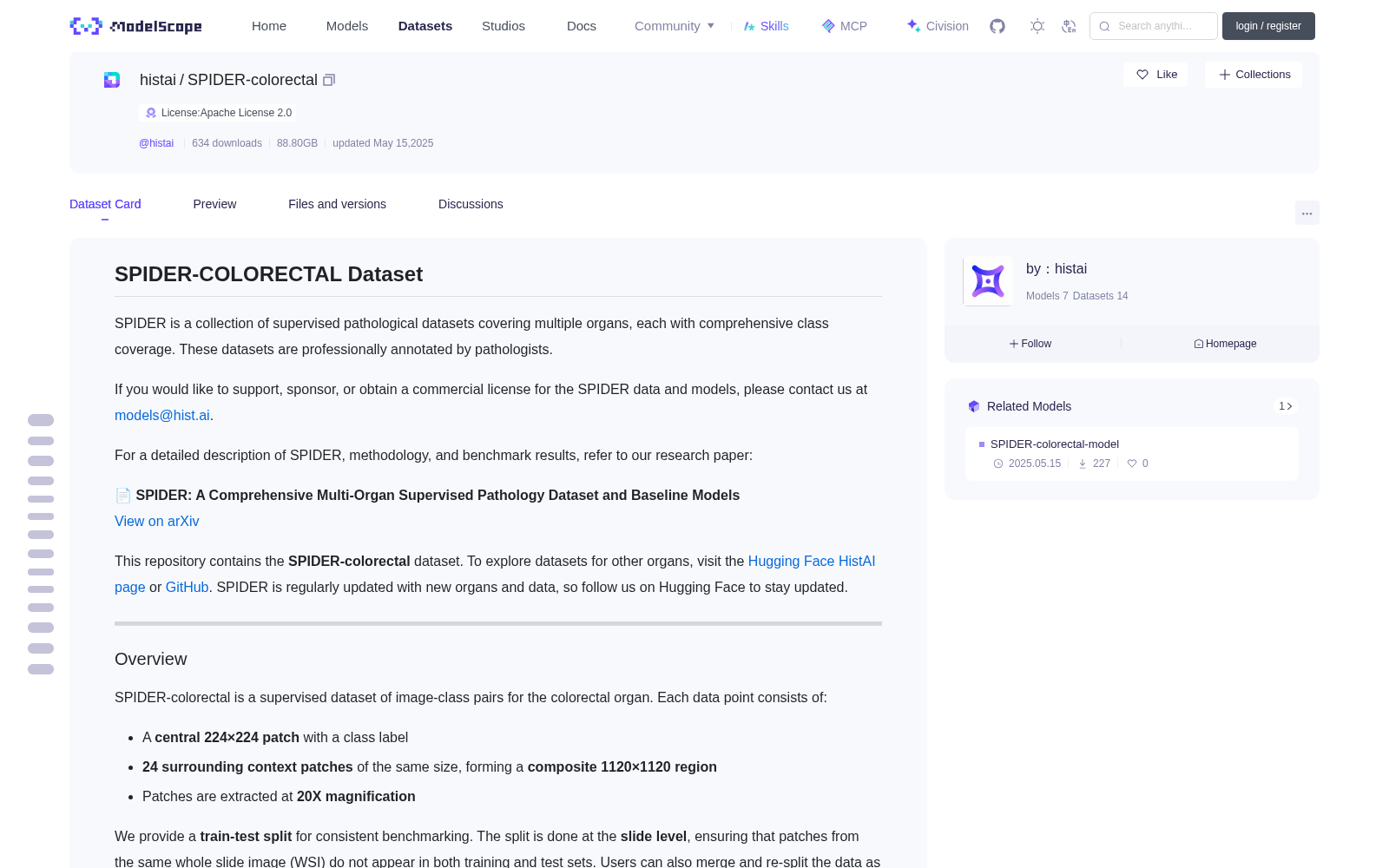Click the heart icon in Like button

1142,75
